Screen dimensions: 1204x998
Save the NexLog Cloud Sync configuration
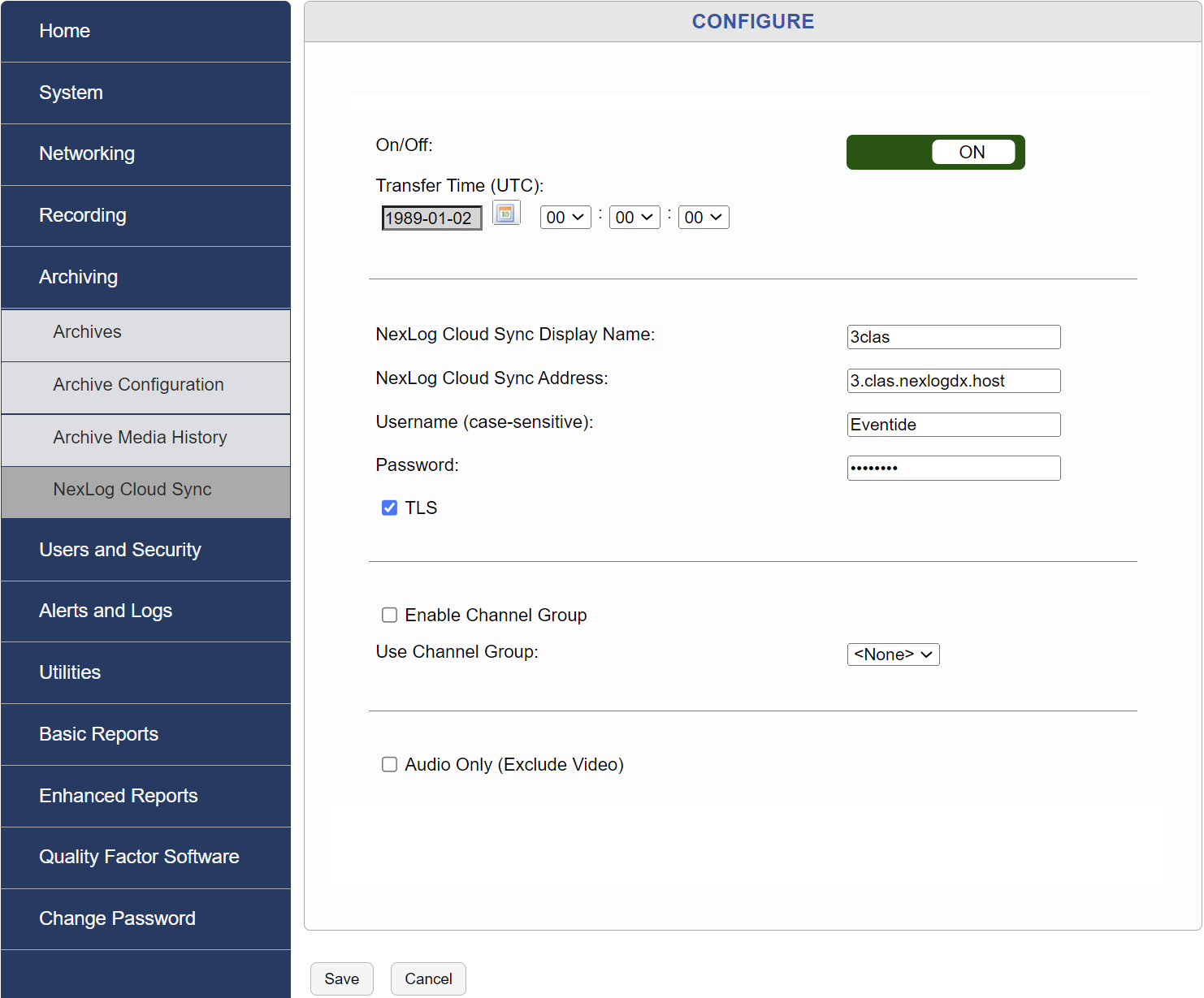click(341, 979)
